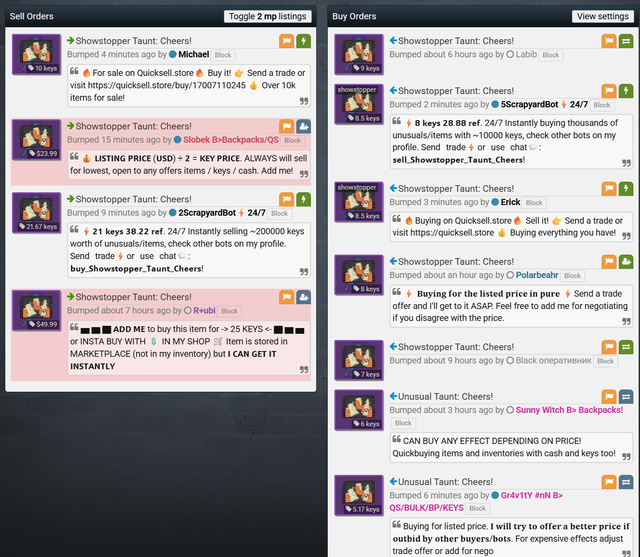Viewport: 640px width, 557px height.
Task: Open trade offer icon for Sunny Witch listing
Action: coord(626,397)
